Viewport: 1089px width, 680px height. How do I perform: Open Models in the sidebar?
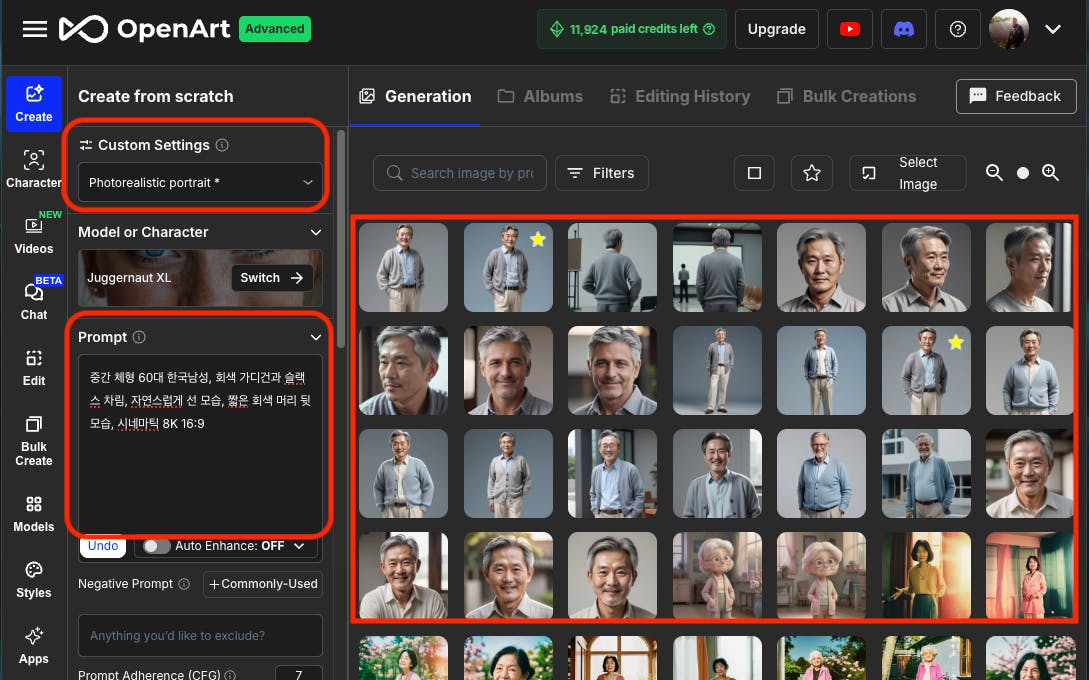click(34, 514)
